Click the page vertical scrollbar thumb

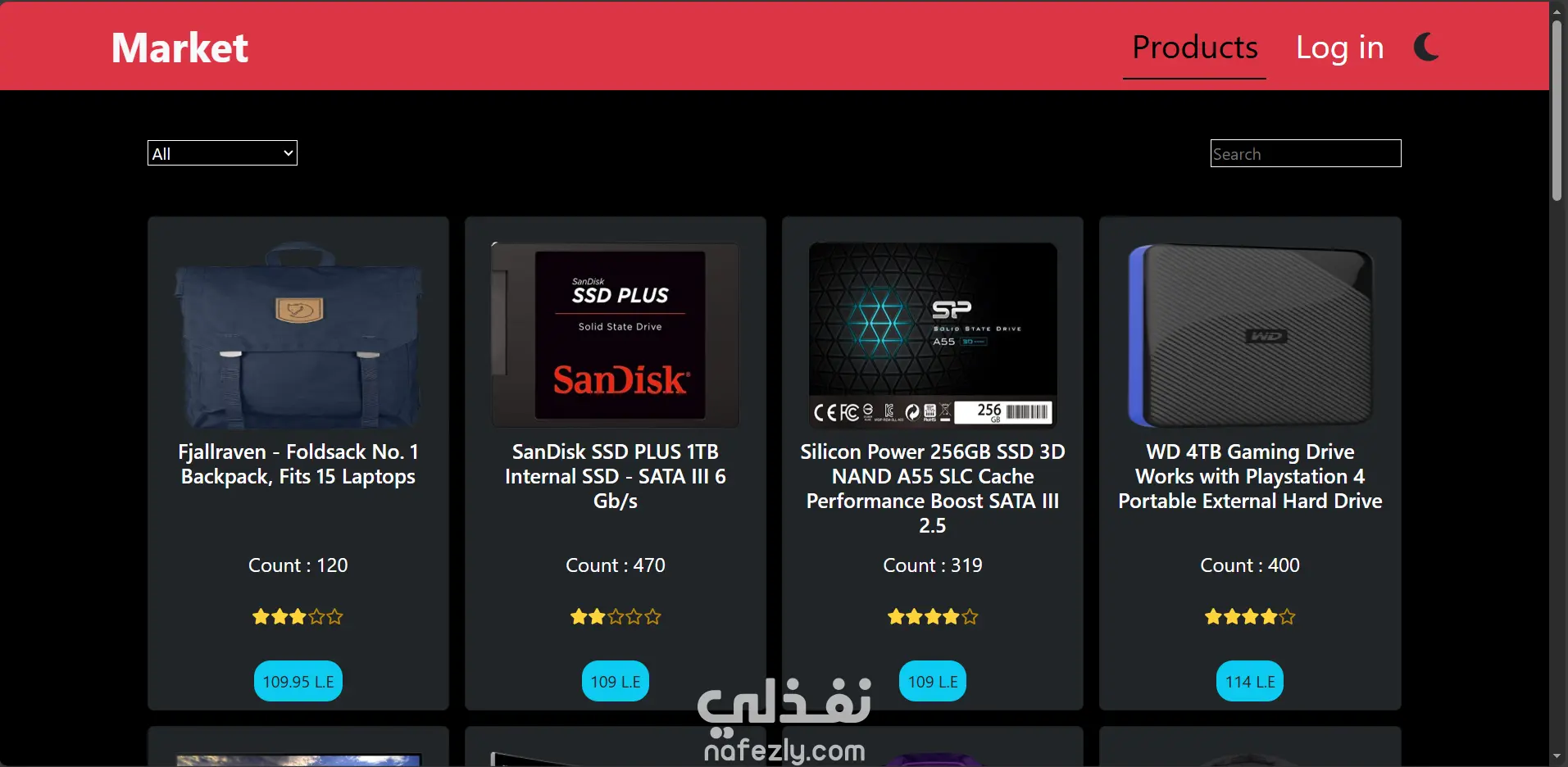[x=1557, y=111]
